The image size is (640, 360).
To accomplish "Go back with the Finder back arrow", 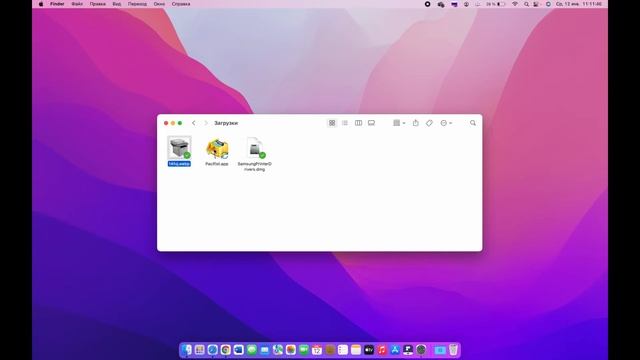I will [x=194, y=123].
